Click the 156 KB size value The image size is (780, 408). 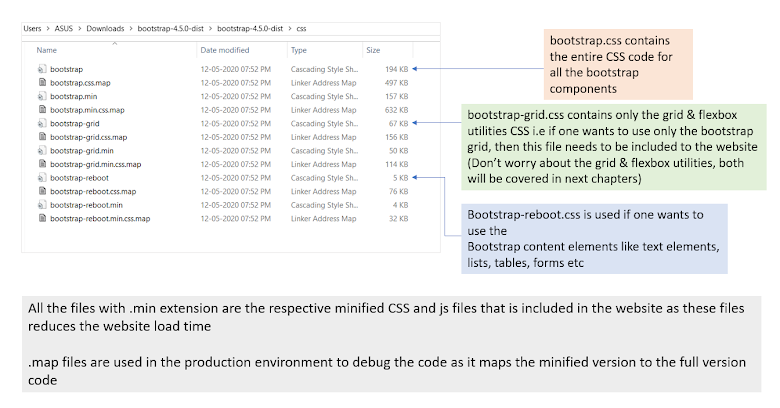coord(396,137)
